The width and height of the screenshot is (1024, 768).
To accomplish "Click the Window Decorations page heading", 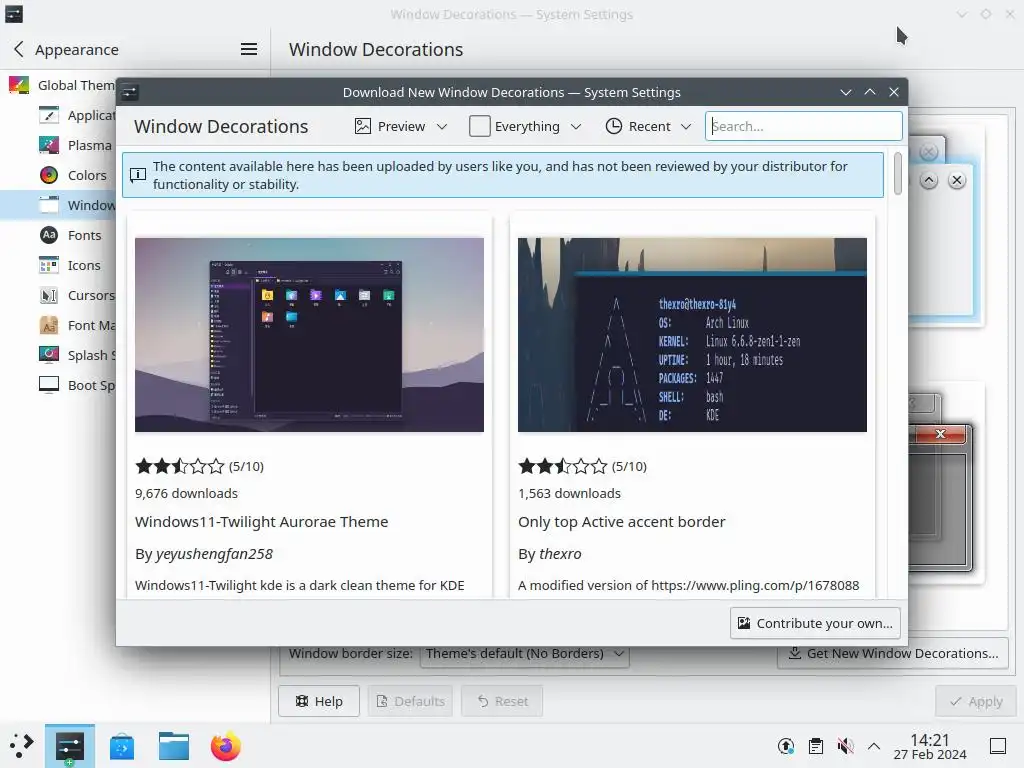I will click(376, 49).
